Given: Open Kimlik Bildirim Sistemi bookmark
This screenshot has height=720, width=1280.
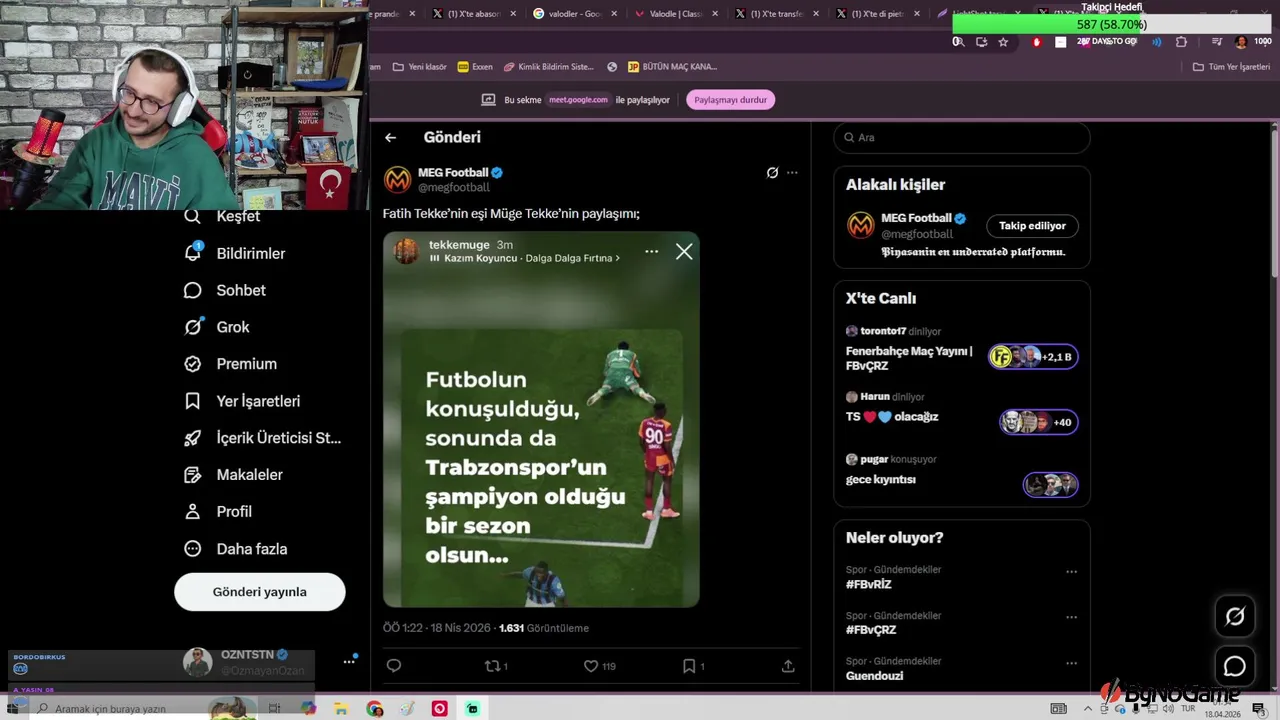Looking at the screenshot, I should pyautogui.click(x=549, y=67).
